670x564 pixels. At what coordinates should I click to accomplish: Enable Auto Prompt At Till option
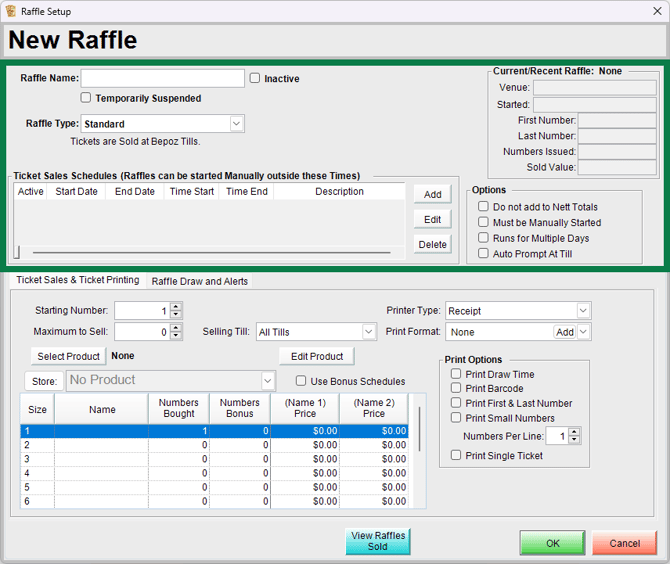(x=484, y=254)
